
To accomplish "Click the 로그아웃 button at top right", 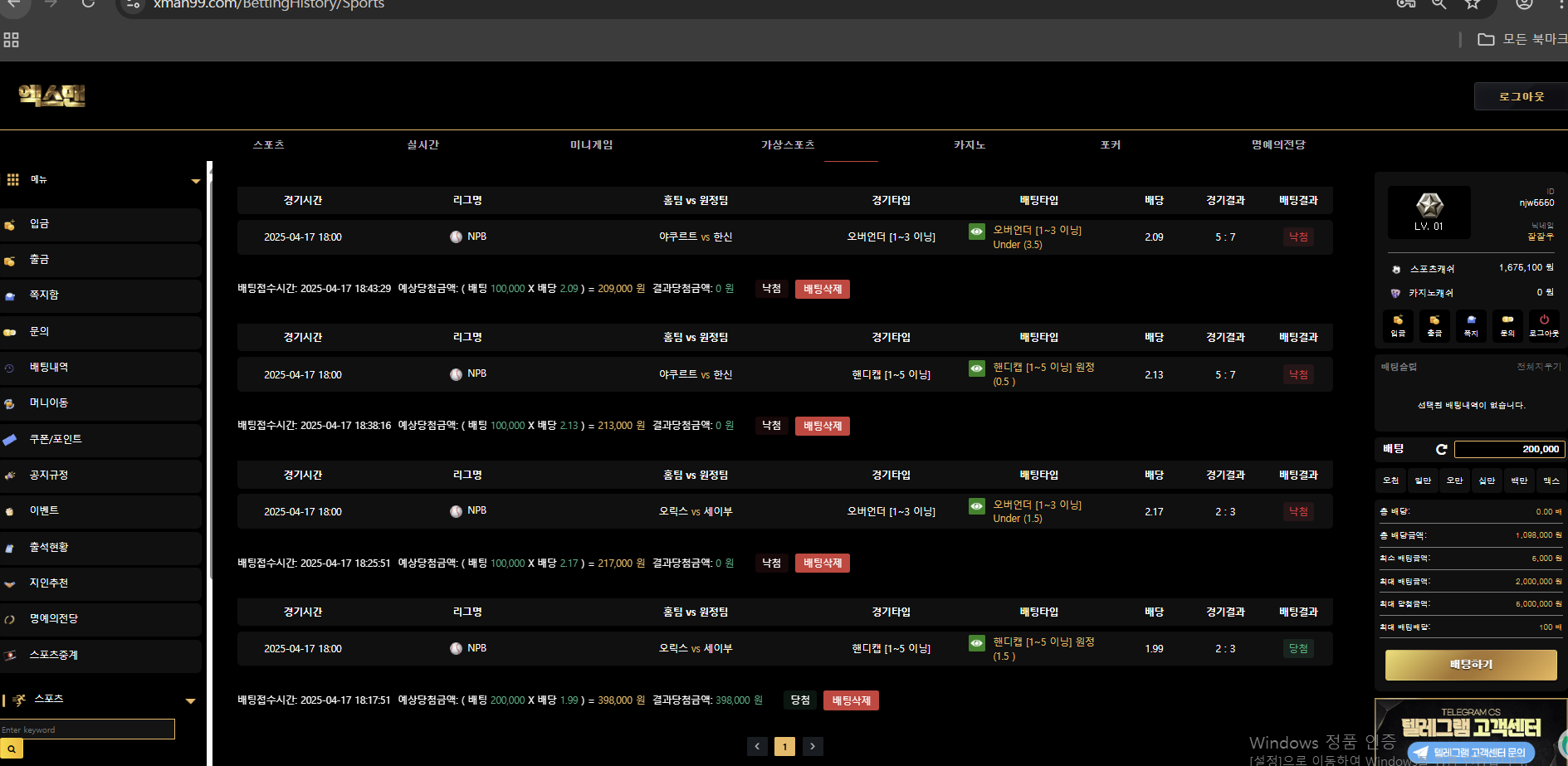I will [x=1521, y=96].
